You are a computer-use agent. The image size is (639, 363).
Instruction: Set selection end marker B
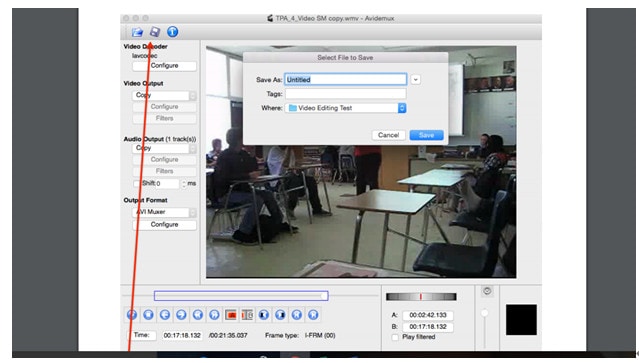247,315
